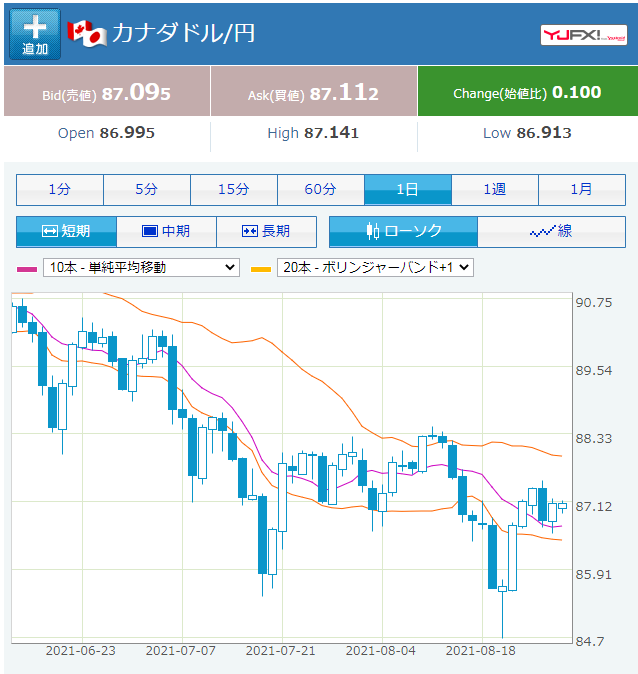The height and width of the screenshot is (674, 638).
Task: Select the 1分 timeframe tab
Action: pyautogui.click(x=60, y=190)
